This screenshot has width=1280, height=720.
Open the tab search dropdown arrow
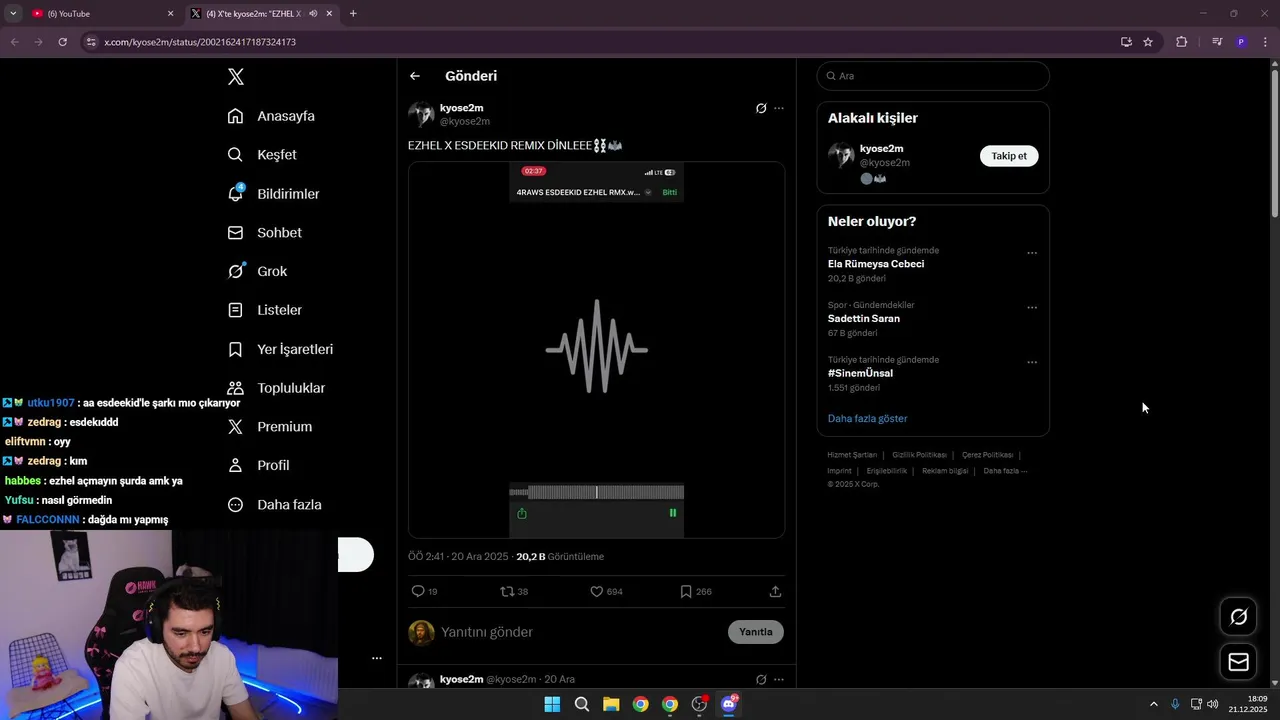click(x=13, y=14)
